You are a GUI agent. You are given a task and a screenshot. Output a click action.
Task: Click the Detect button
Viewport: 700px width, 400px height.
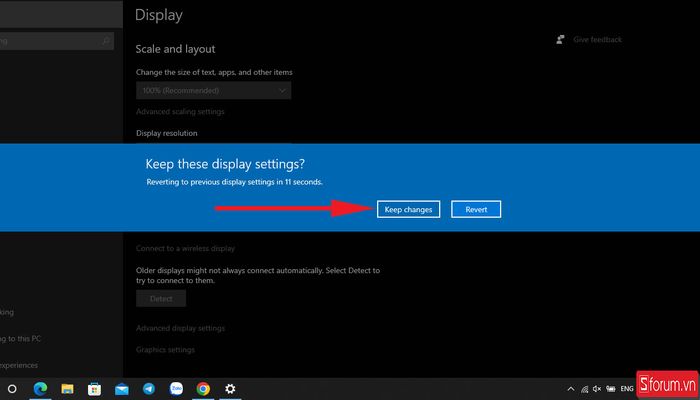coord(161,298)
